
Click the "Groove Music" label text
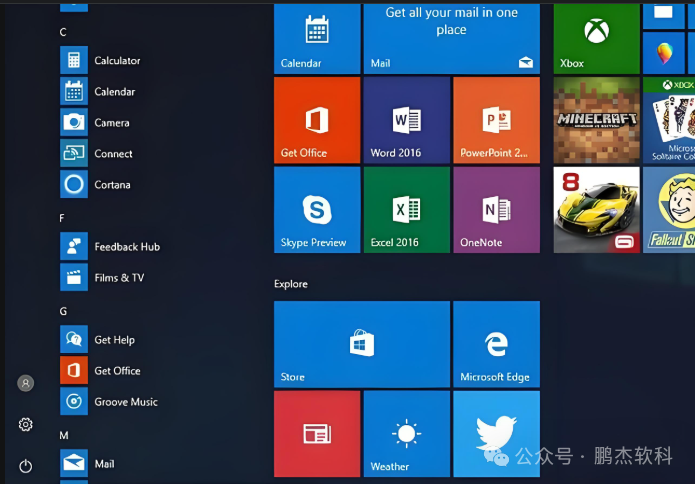pyautogui.click(x=126, y=402)
